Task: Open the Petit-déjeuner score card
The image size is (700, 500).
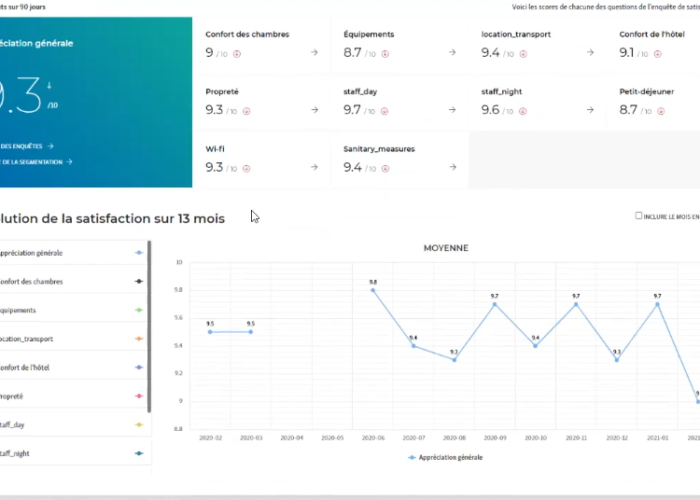Action: pyautogui.click(x=654, y=101)
